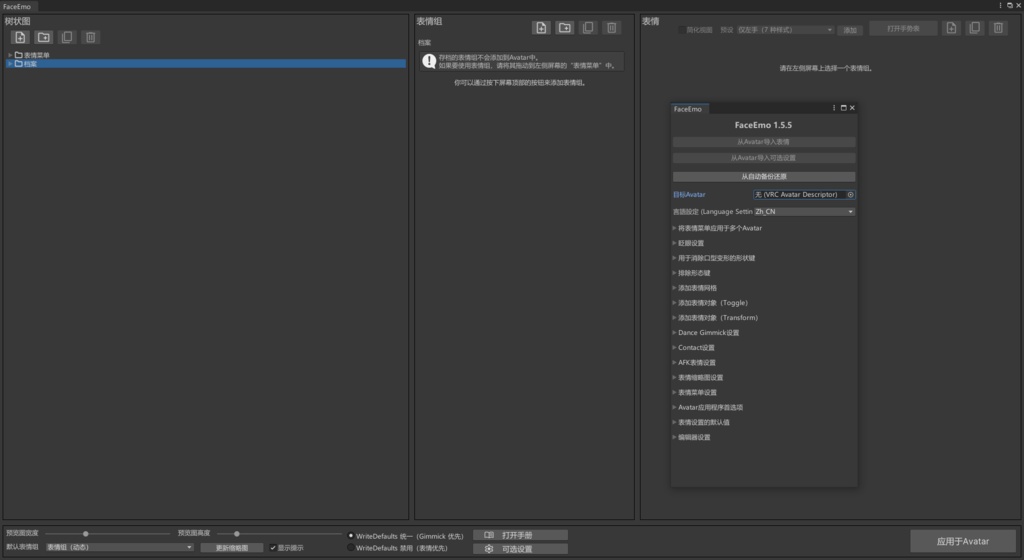Expand 用于消除口型变形的形状键 section
This screenshot has height=560, width=1024.
point(674,258)
